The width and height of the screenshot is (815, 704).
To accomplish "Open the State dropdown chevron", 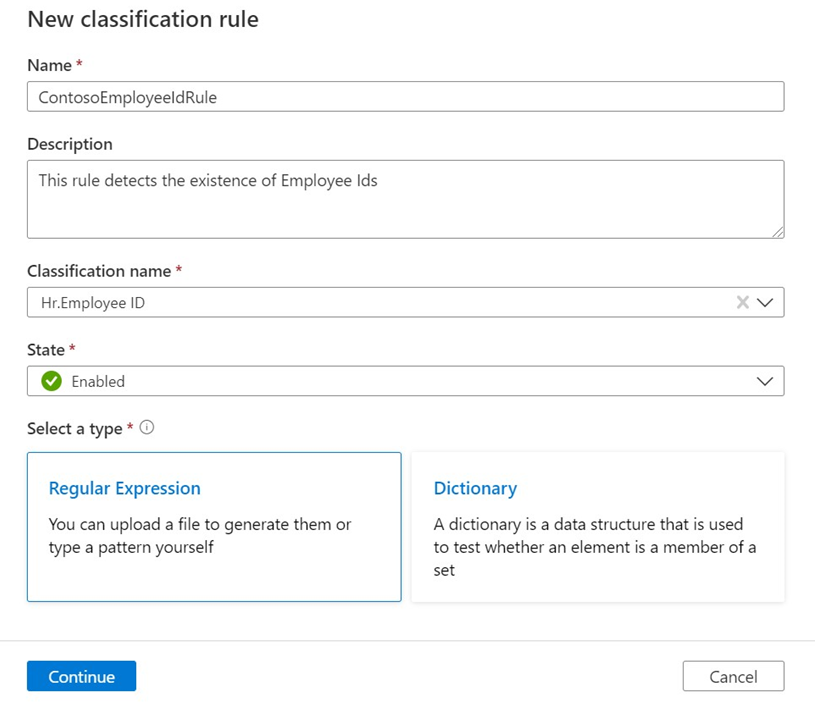I will point(765,381).
